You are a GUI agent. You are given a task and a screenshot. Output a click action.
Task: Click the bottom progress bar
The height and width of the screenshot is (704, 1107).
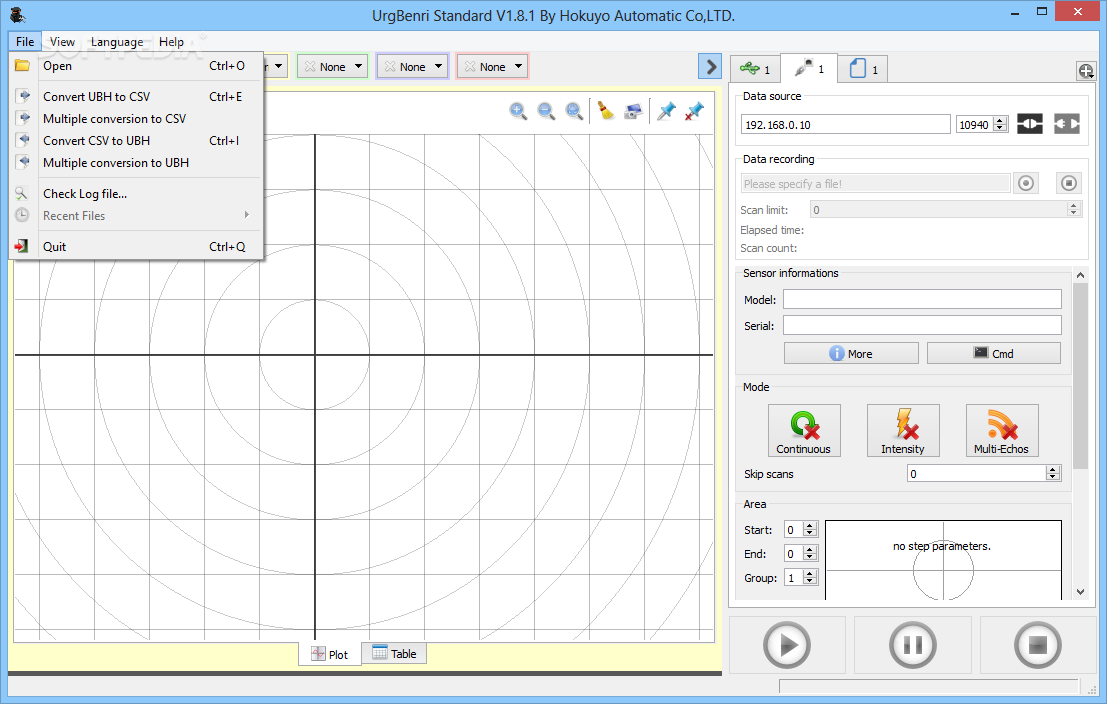[929, 686]
